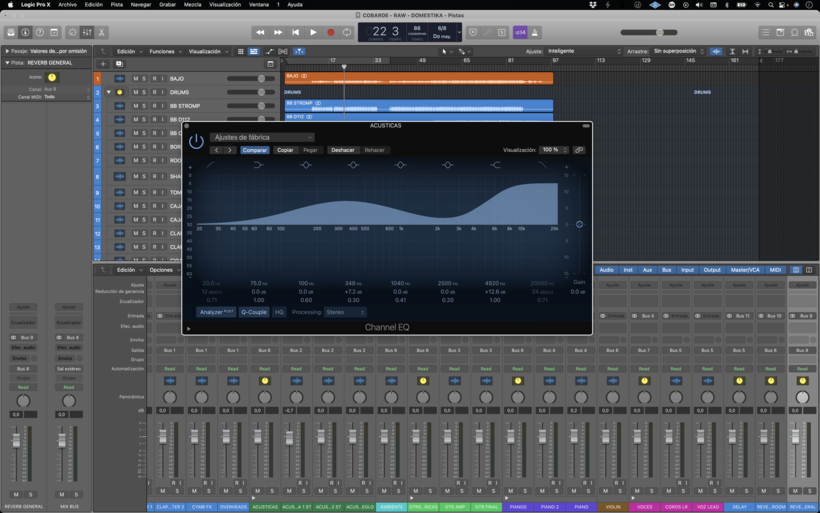Image resolution: width=820 pixels, height=513 pixels.
Task: Open the Mezcla menu
Action: (192, 4)
